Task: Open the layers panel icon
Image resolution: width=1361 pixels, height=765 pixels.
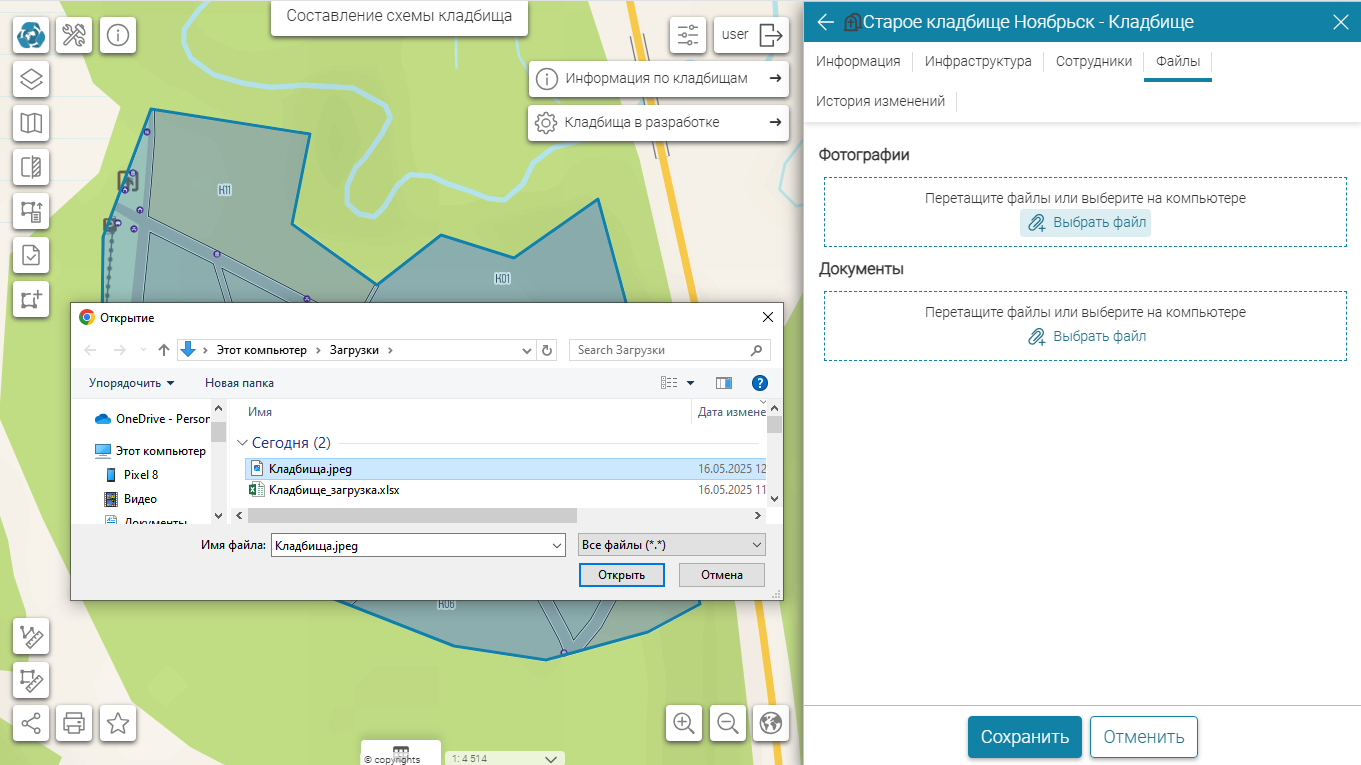Action: (x=31, y=79)
